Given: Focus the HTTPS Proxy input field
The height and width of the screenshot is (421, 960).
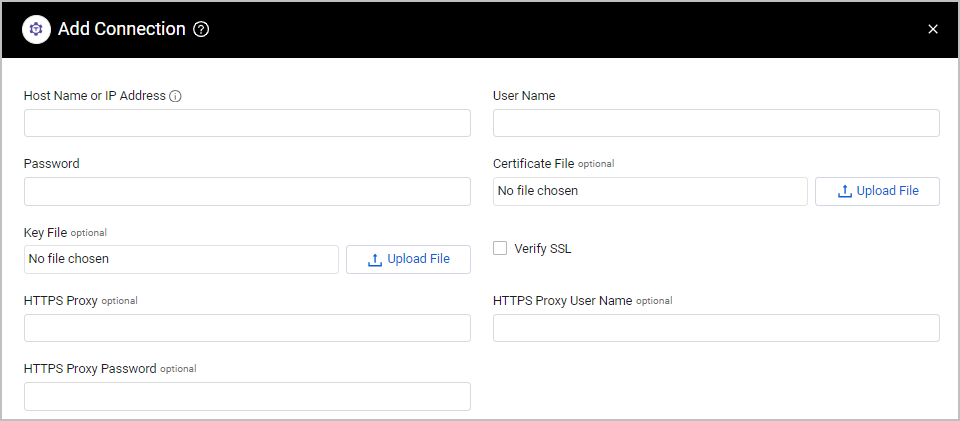Looking at the screenshot, I should [247, 328].
